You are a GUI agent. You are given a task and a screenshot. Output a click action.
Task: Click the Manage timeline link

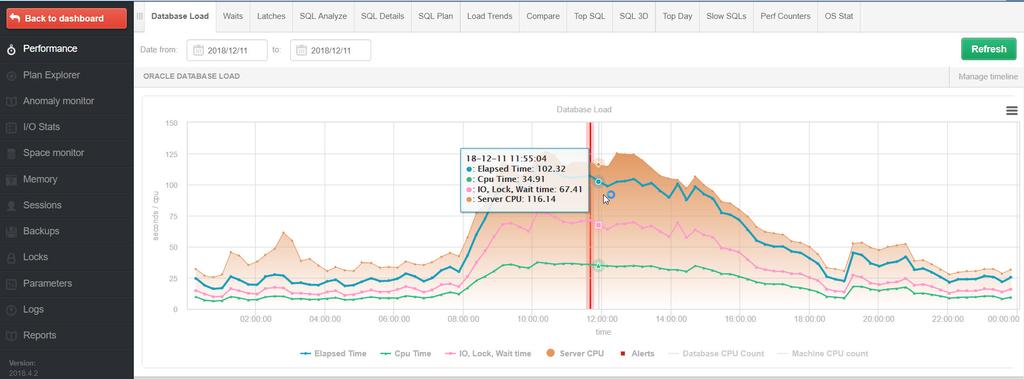(x=987, y=76)
